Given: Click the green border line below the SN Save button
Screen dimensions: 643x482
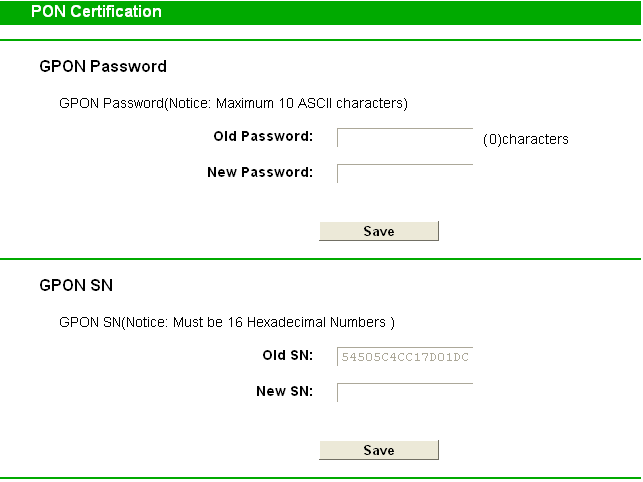Looking at the screenshot, I should point(321,479).
